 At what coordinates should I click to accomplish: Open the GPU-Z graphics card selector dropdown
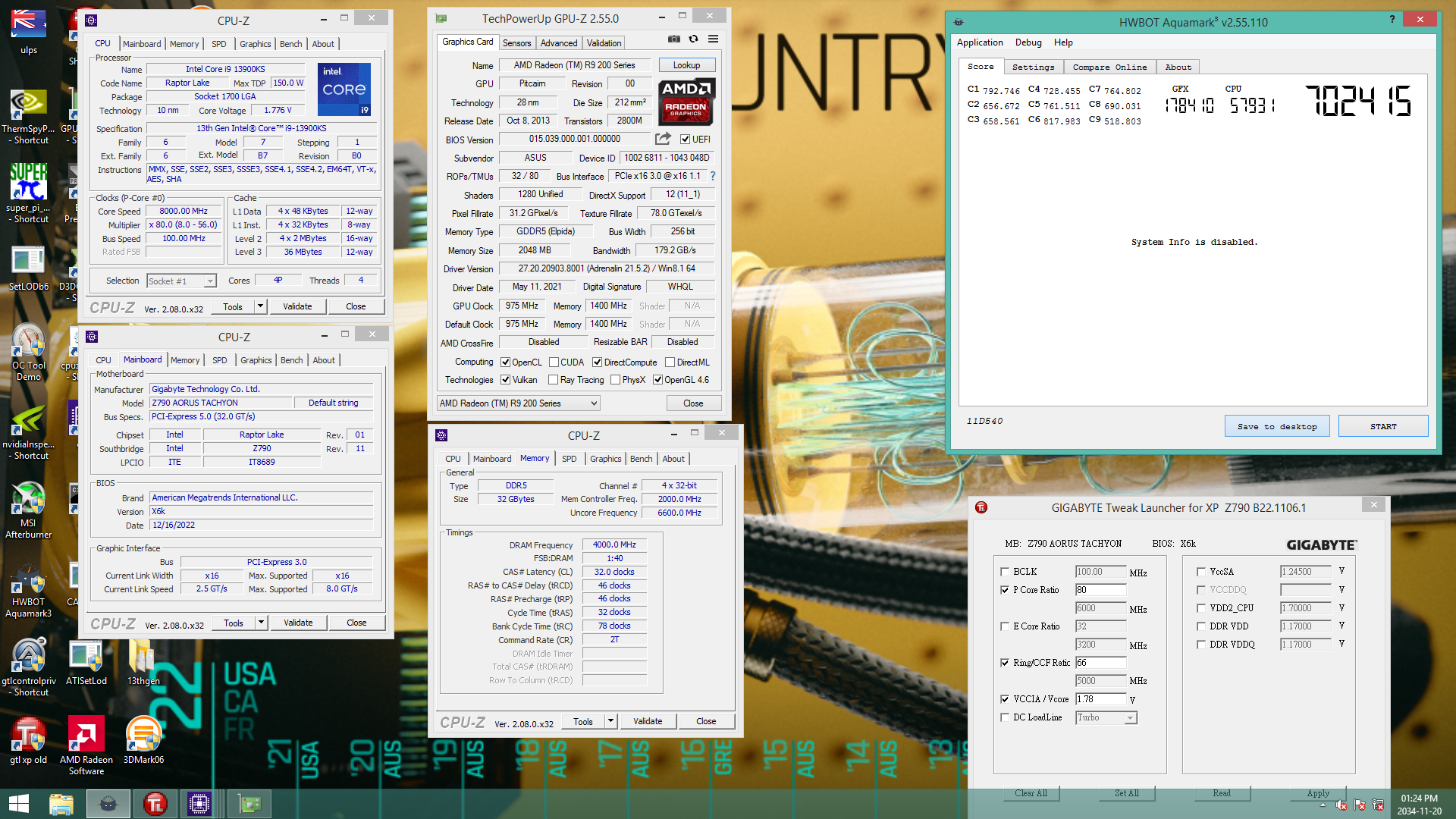coord(519,403)
